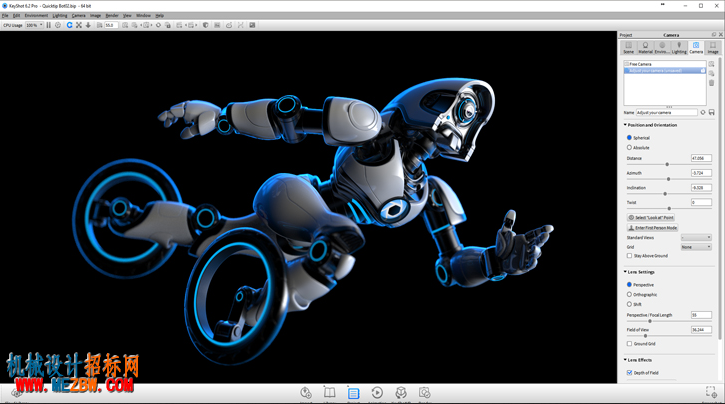Select the Orthographic lens option
Image resolution: width=725 pixels, height=404 pixels.
point(629,294)
